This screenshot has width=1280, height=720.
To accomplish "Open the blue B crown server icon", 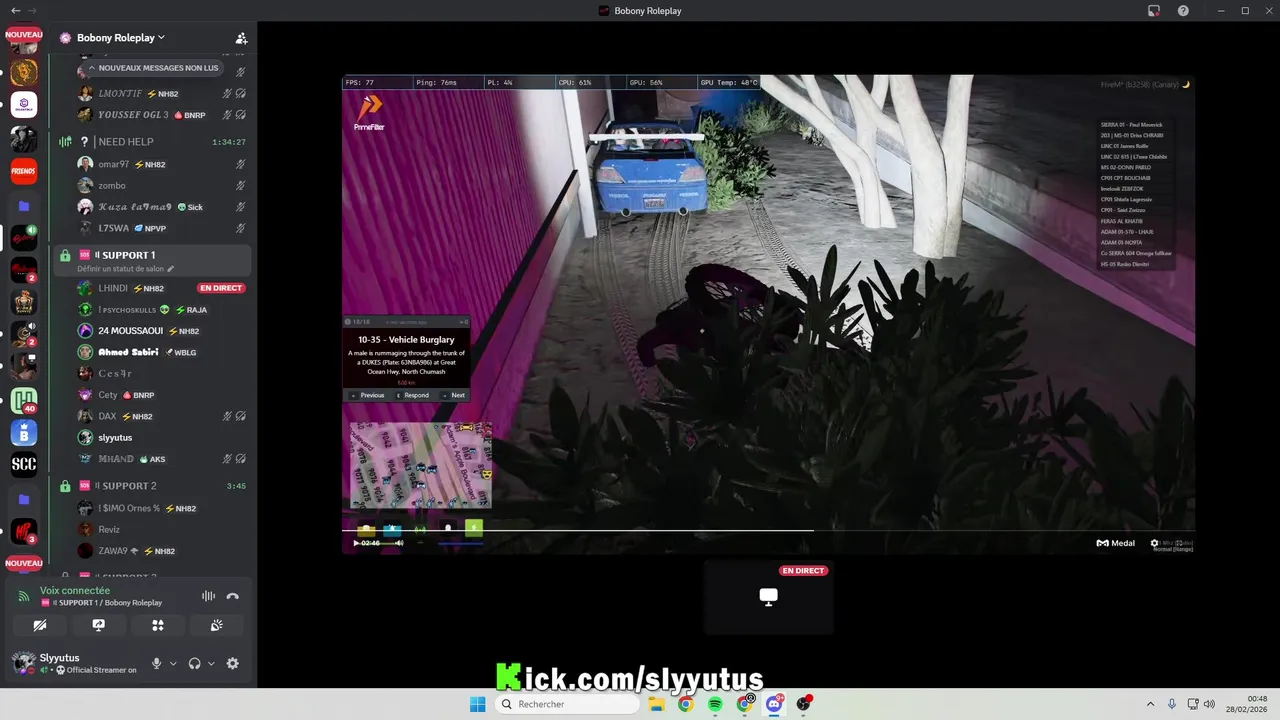I will point(24,433).
